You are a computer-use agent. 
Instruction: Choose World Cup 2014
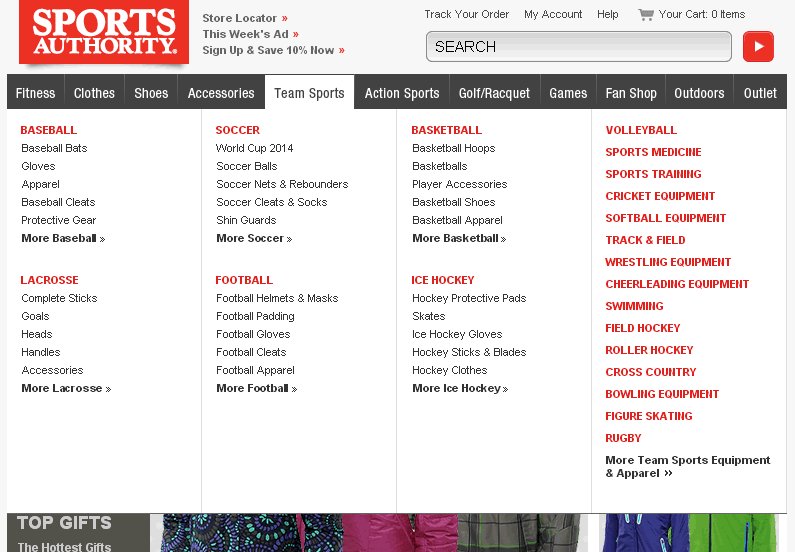coord(255,149)
